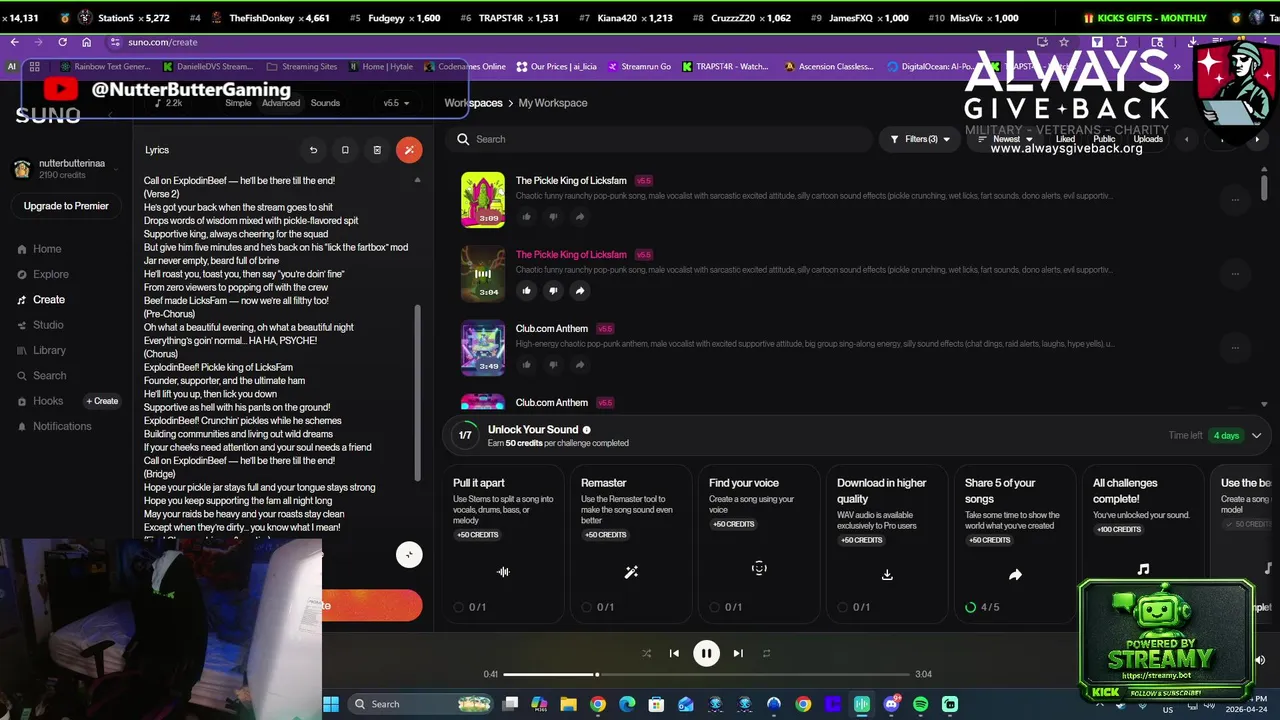The image size is (1280, 720).
Task: Click the music note on All challenges complete card
Action: coord(1143,569)
